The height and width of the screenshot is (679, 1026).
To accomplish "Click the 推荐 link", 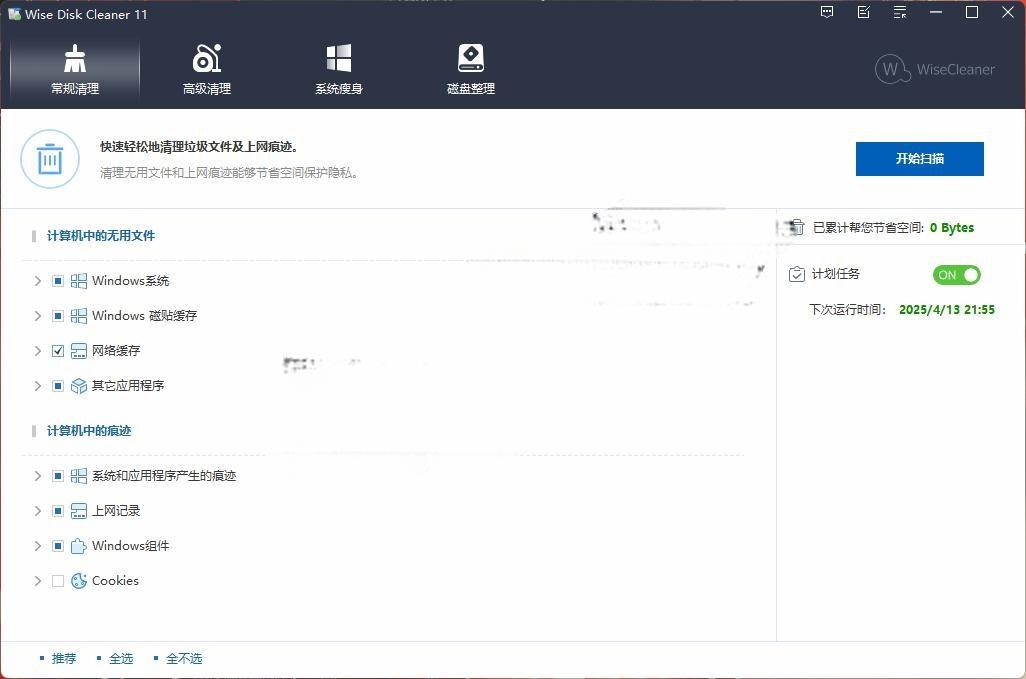I will pyautogui.click(x=64, y=659).
